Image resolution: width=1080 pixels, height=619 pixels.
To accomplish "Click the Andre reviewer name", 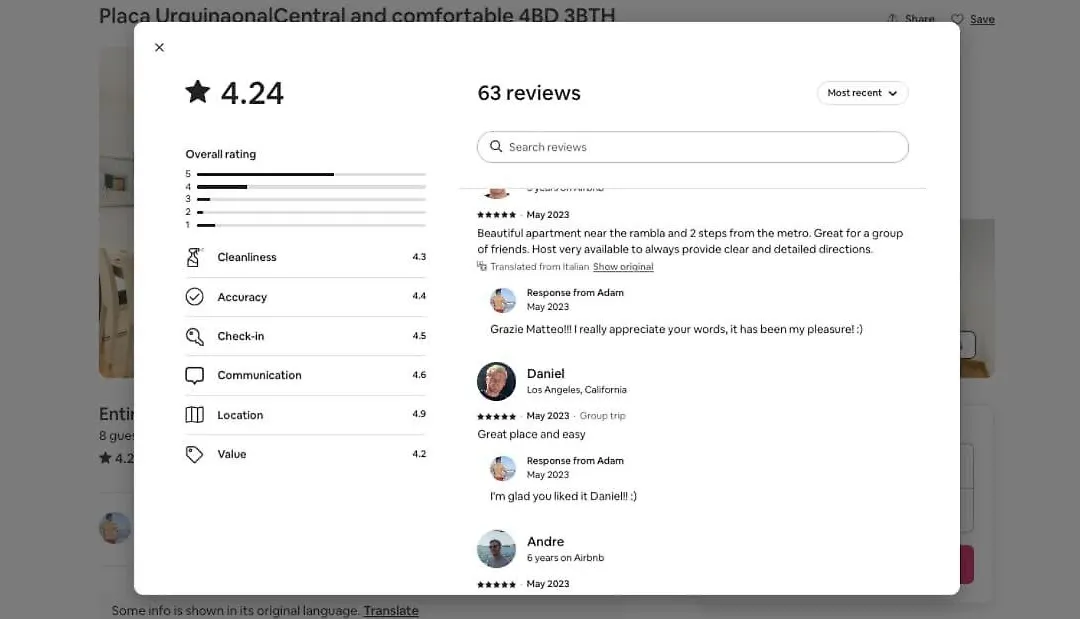I will pos(546,541).
